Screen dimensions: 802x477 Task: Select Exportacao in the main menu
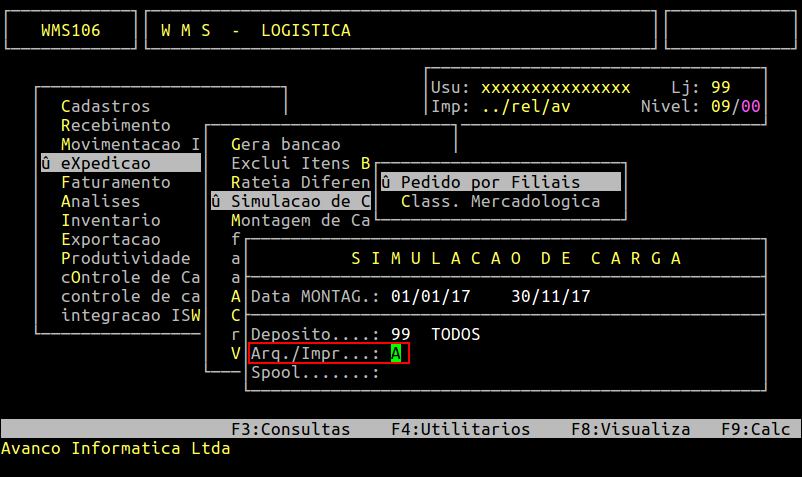tap(110, 239)
